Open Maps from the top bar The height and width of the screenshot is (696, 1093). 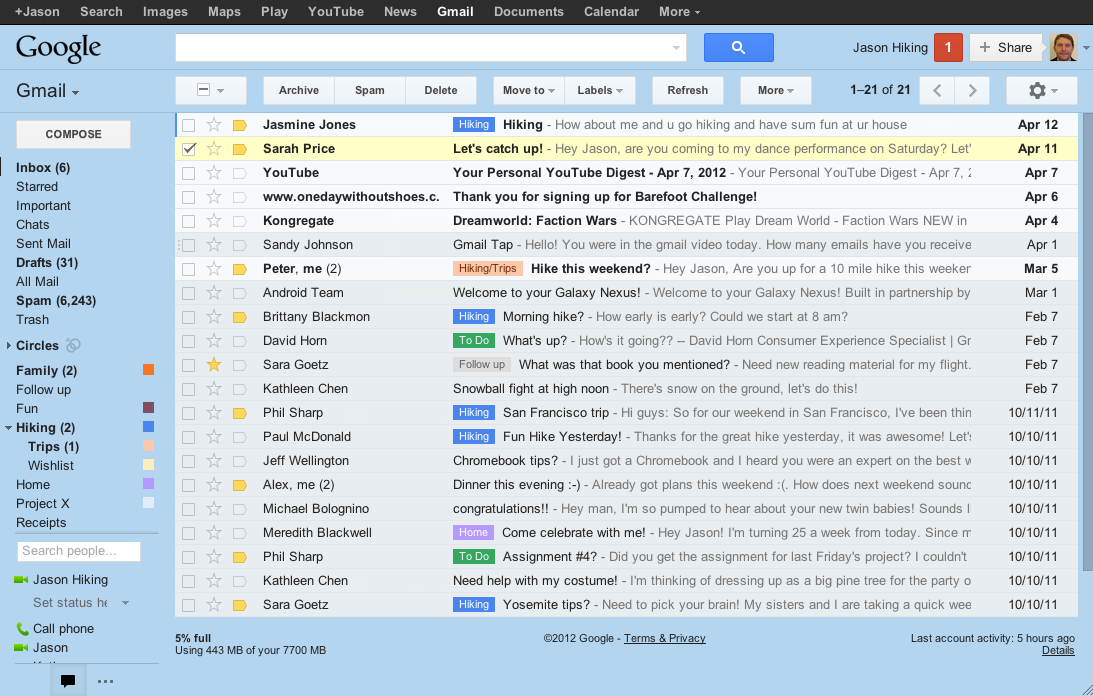224,12
